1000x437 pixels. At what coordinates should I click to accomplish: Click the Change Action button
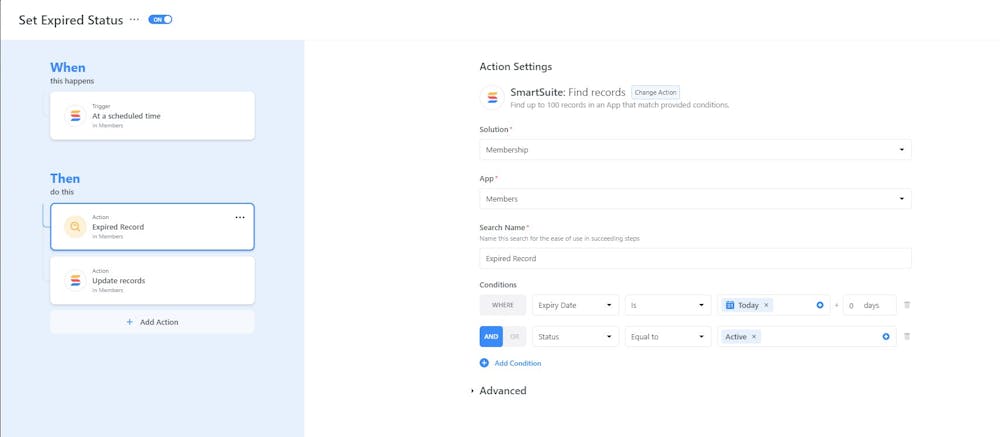click(x=655, y=92)
